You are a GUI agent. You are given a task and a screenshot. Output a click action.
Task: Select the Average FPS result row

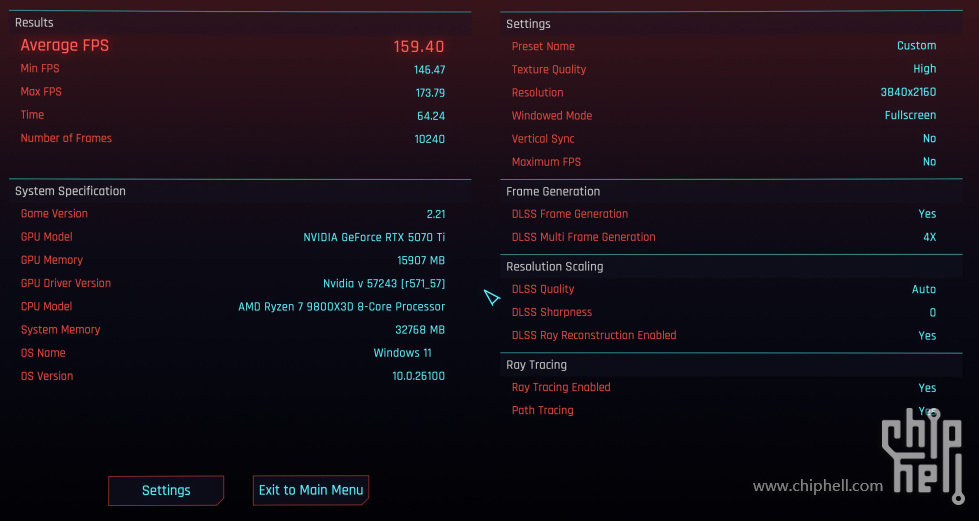pyautogui.click(x=232, y=46)
